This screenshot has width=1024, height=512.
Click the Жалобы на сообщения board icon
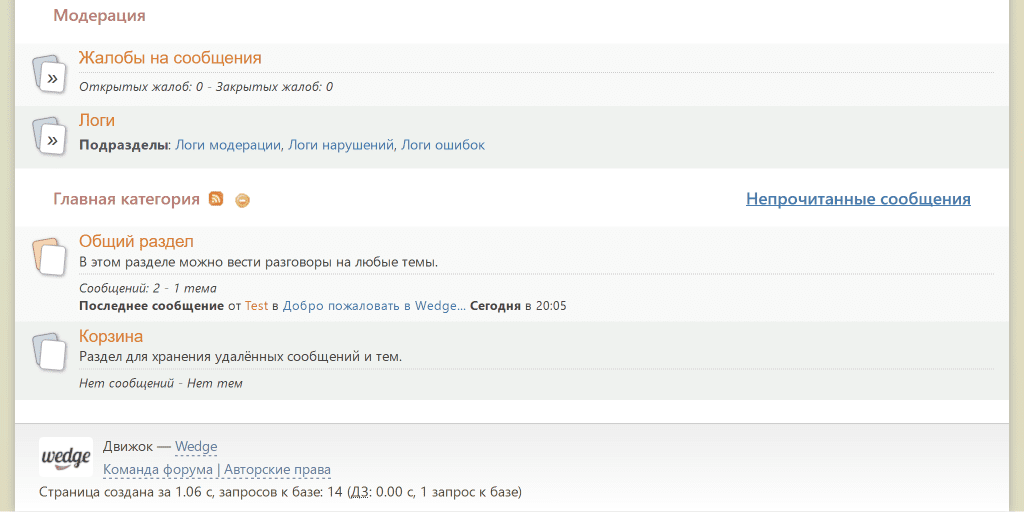[x=49, y=74]
